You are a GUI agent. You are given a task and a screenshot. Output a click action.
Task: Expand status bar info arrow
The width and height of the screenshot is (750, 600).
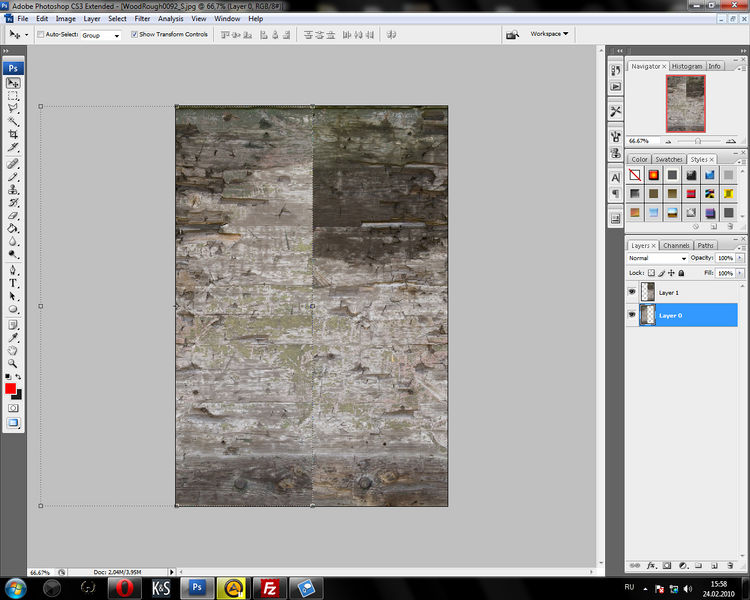click(x=172, y=572)
